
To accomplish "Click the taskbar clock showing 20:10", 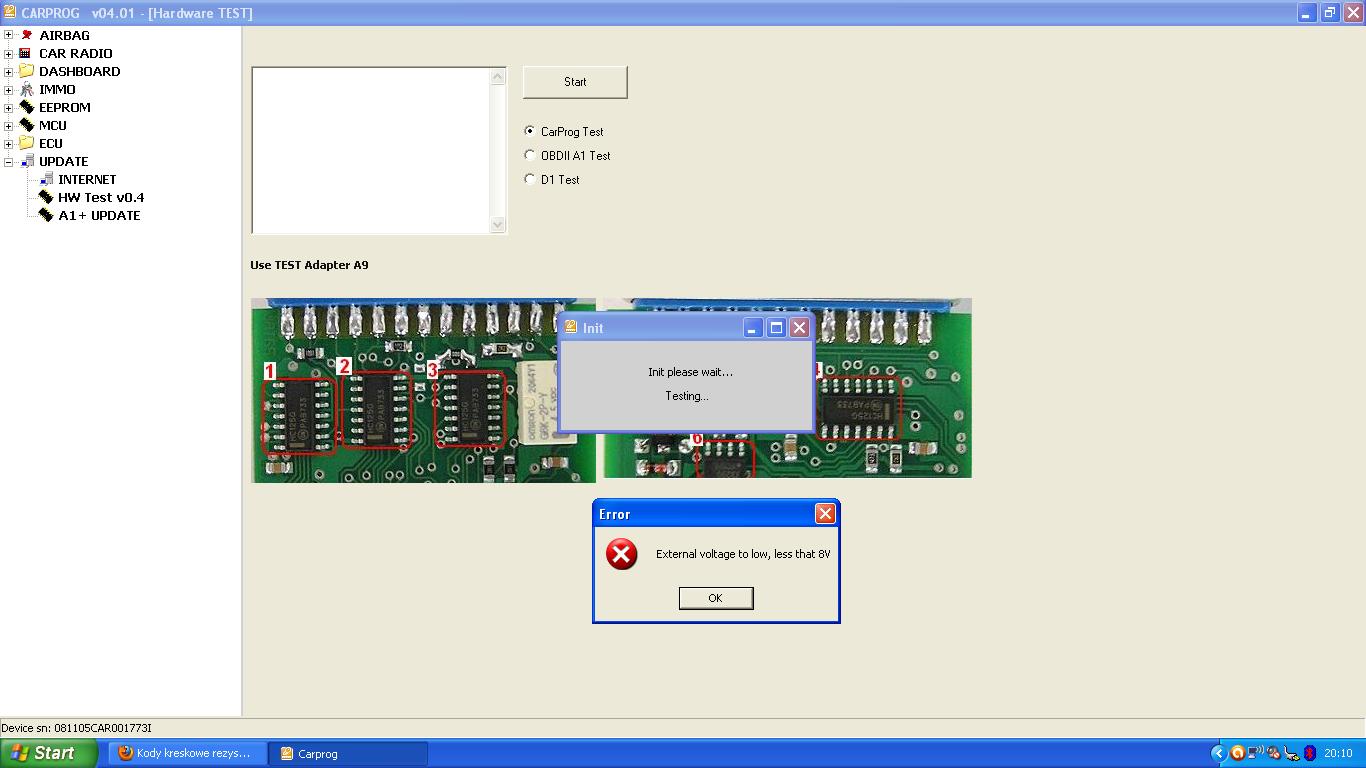I will point(1338,753).
